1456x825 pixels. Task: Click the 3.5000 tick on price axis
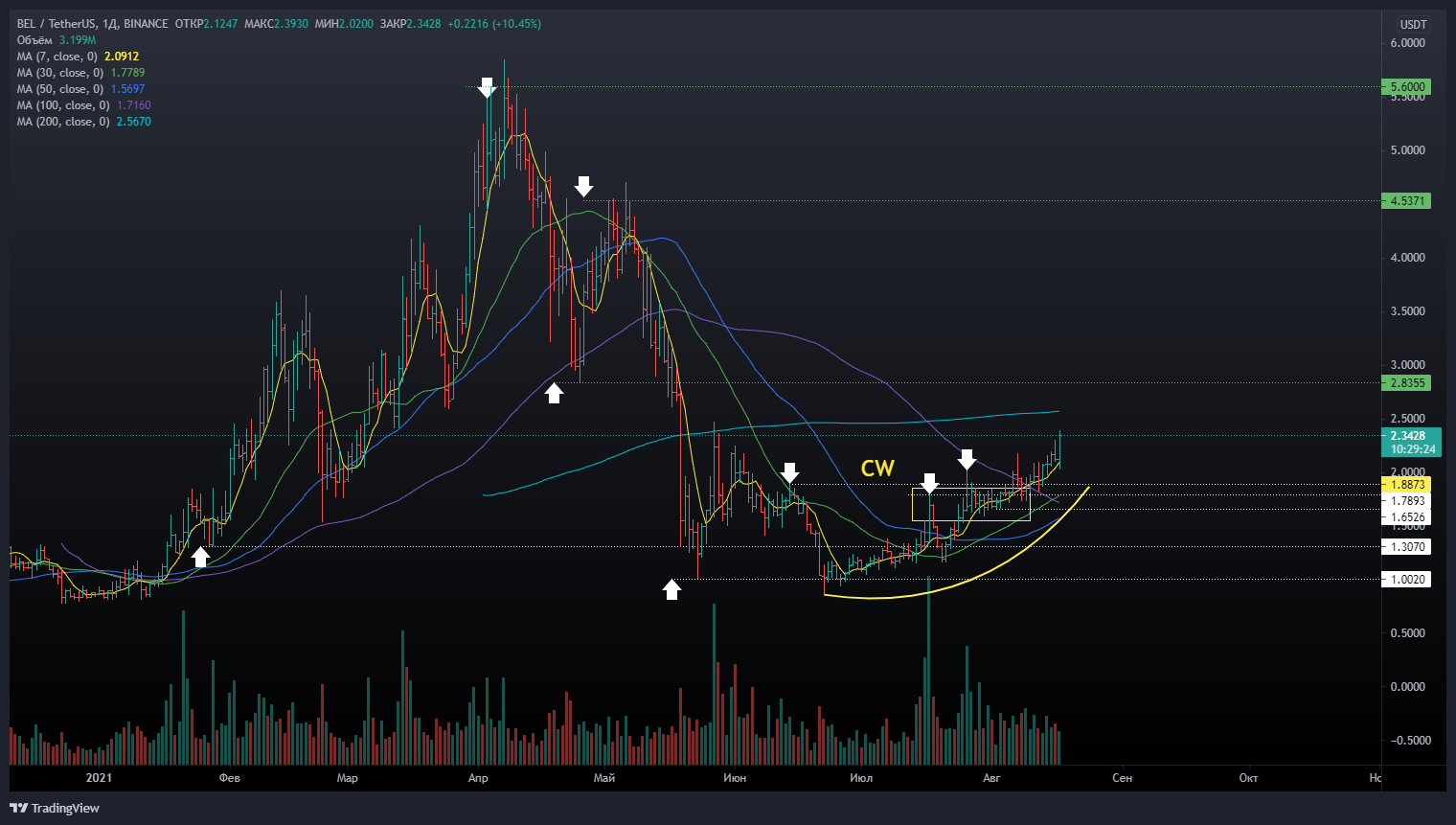click(x=1407, y=311)
